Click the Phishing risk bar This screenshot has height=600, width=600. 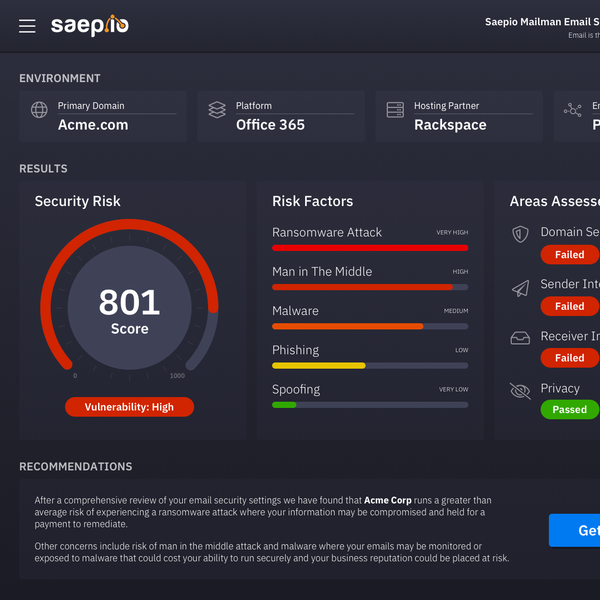[x=370, y=365]
